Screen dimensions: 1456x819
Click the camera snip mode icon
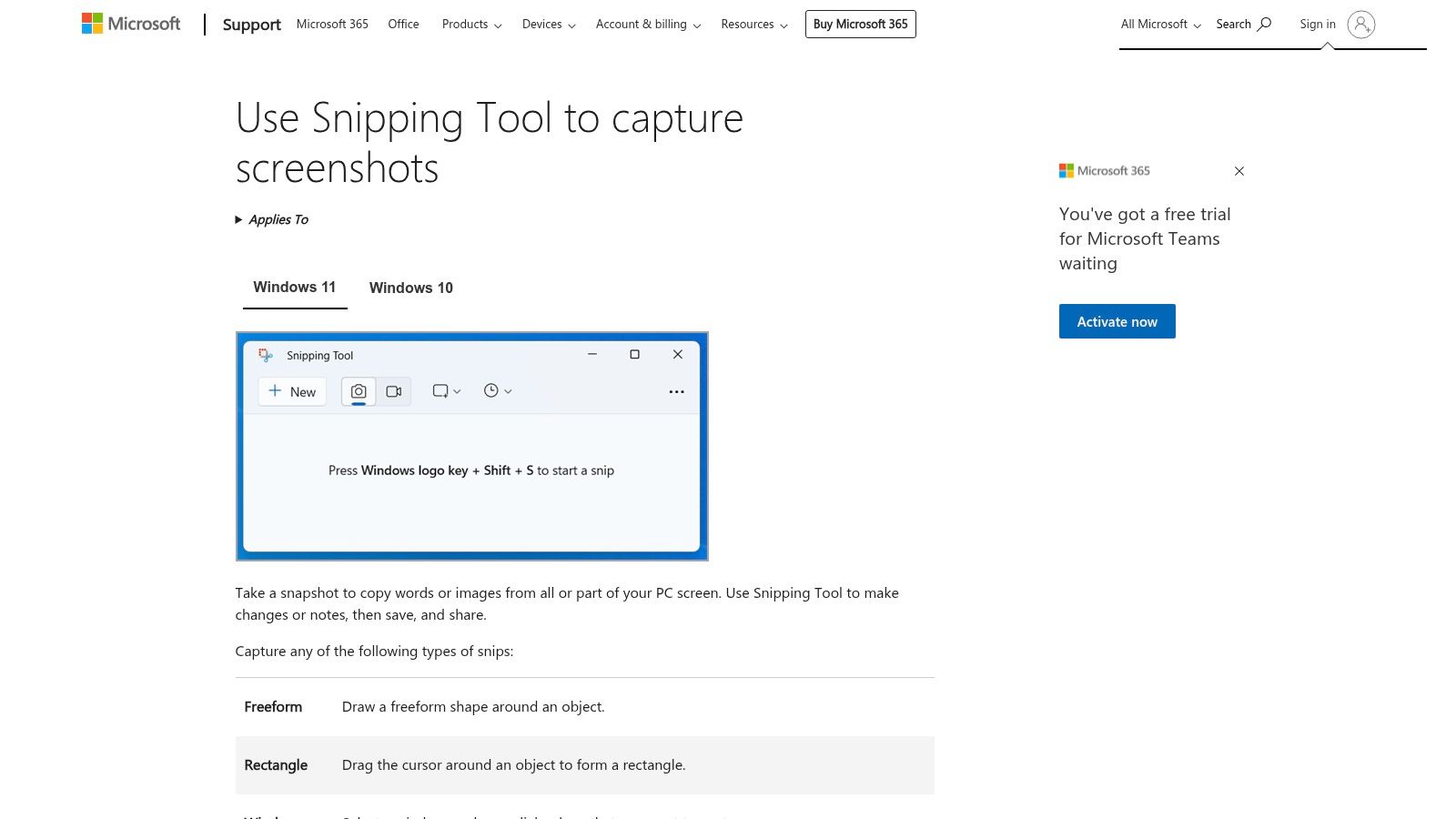[359, 391]
